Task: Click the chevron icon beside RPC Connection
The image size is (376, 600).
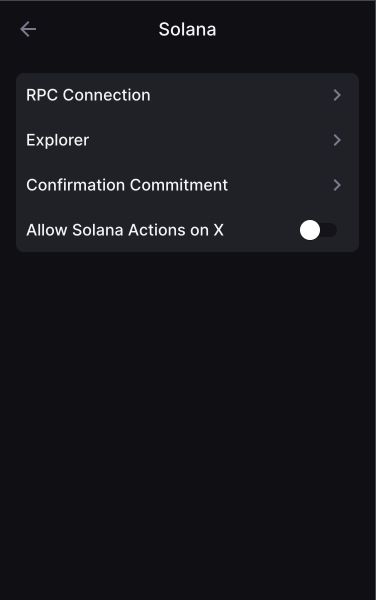Action: coord(337,95)
